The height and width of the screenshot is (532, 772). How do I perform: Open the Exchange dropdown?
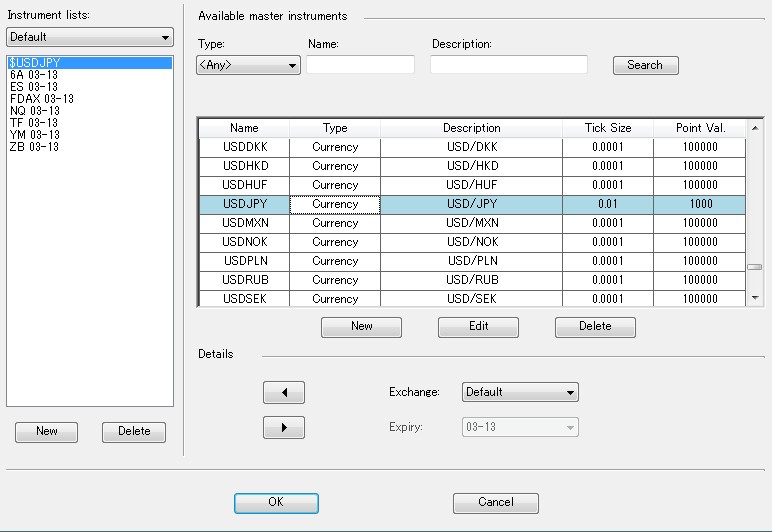(520, 392)
